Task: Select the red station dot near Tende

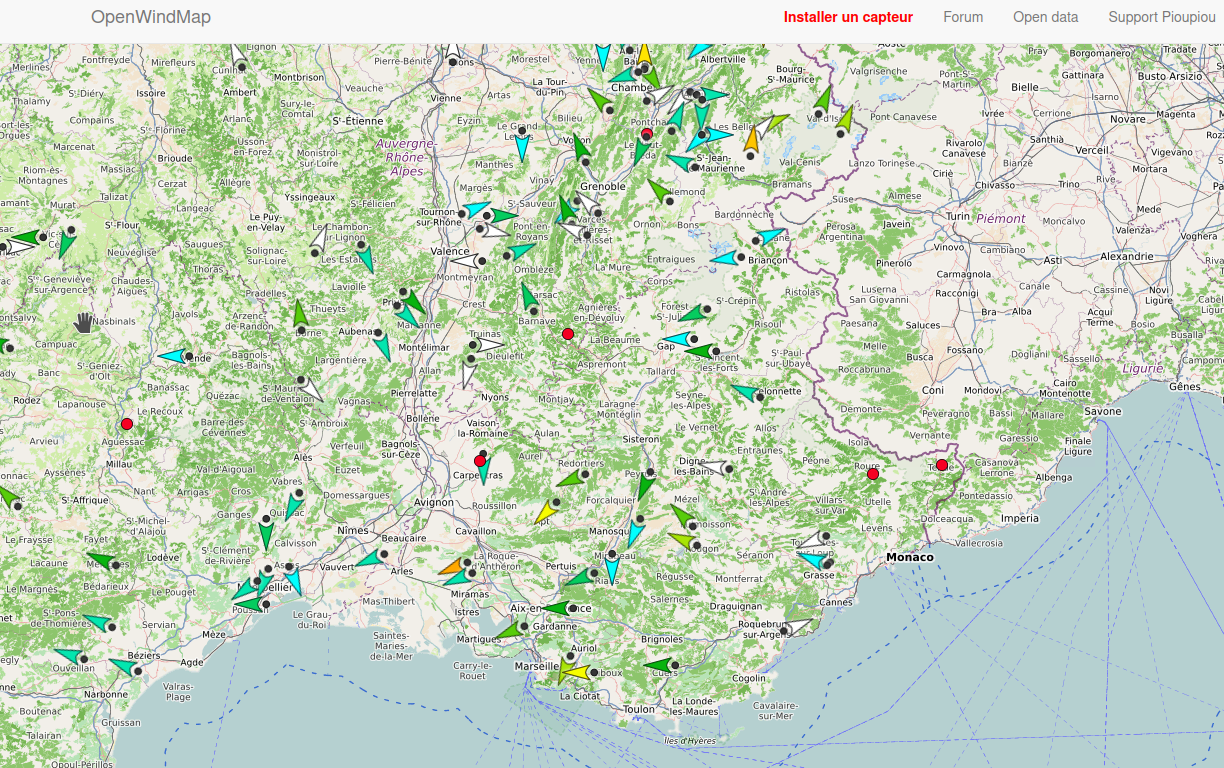Action: (x=942, y=465)
